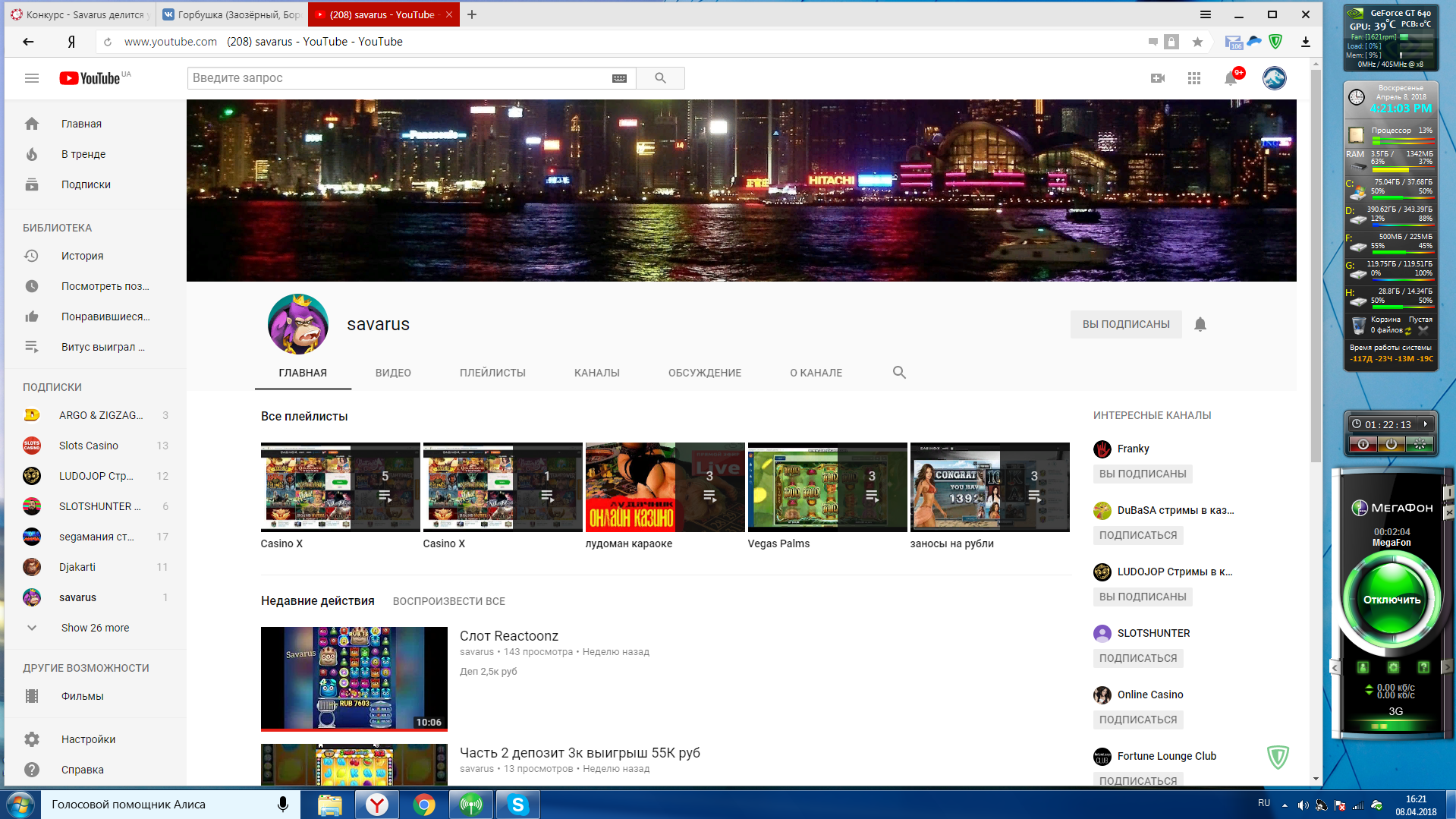Image resolution: width=1456 pixels, height=819 pixels.
Task: Click the search magnifier button
Action: pos(660,78)
